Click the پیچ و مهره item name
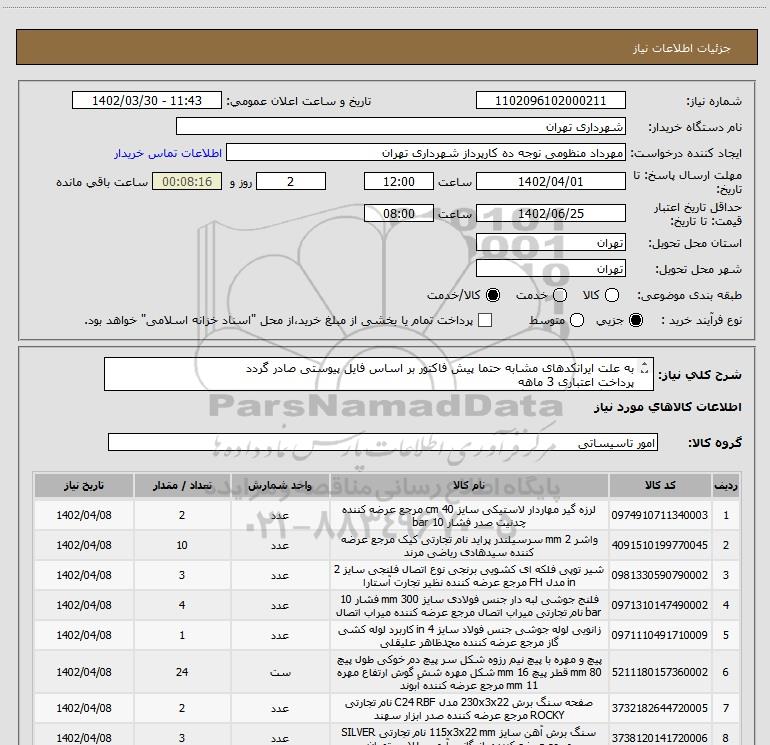The height and width of the screenshot is (745, 770). (469, 672)
